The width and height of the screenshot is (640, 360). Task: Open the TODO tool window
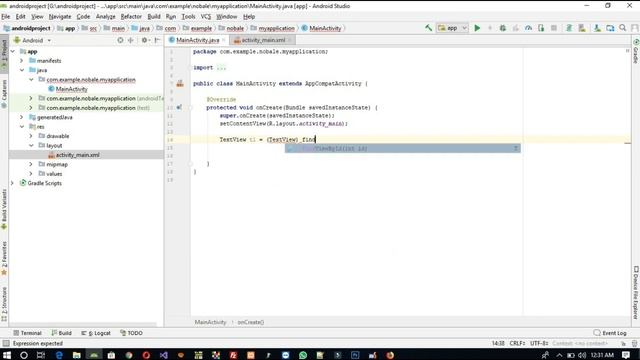coord(131,333)
